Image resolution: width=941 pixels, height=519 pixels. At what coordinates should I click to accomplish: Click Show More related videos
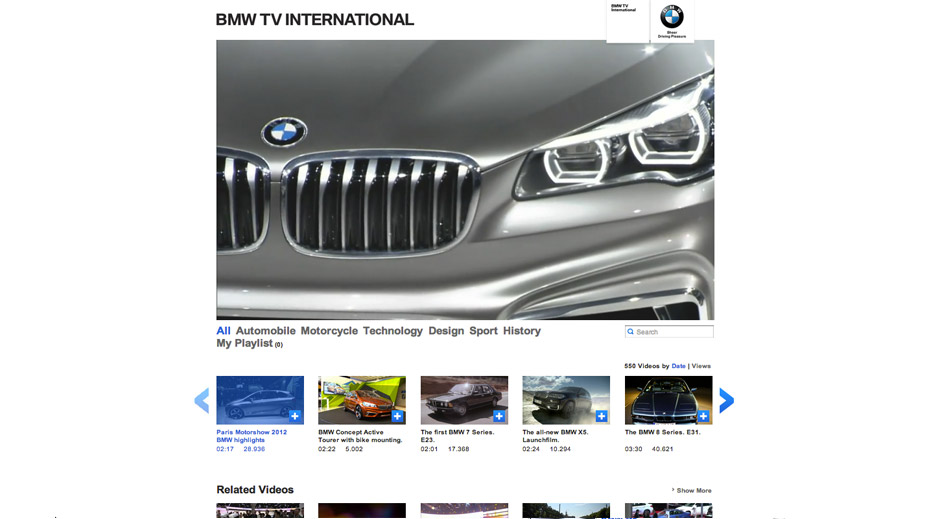tap(691, 490)
